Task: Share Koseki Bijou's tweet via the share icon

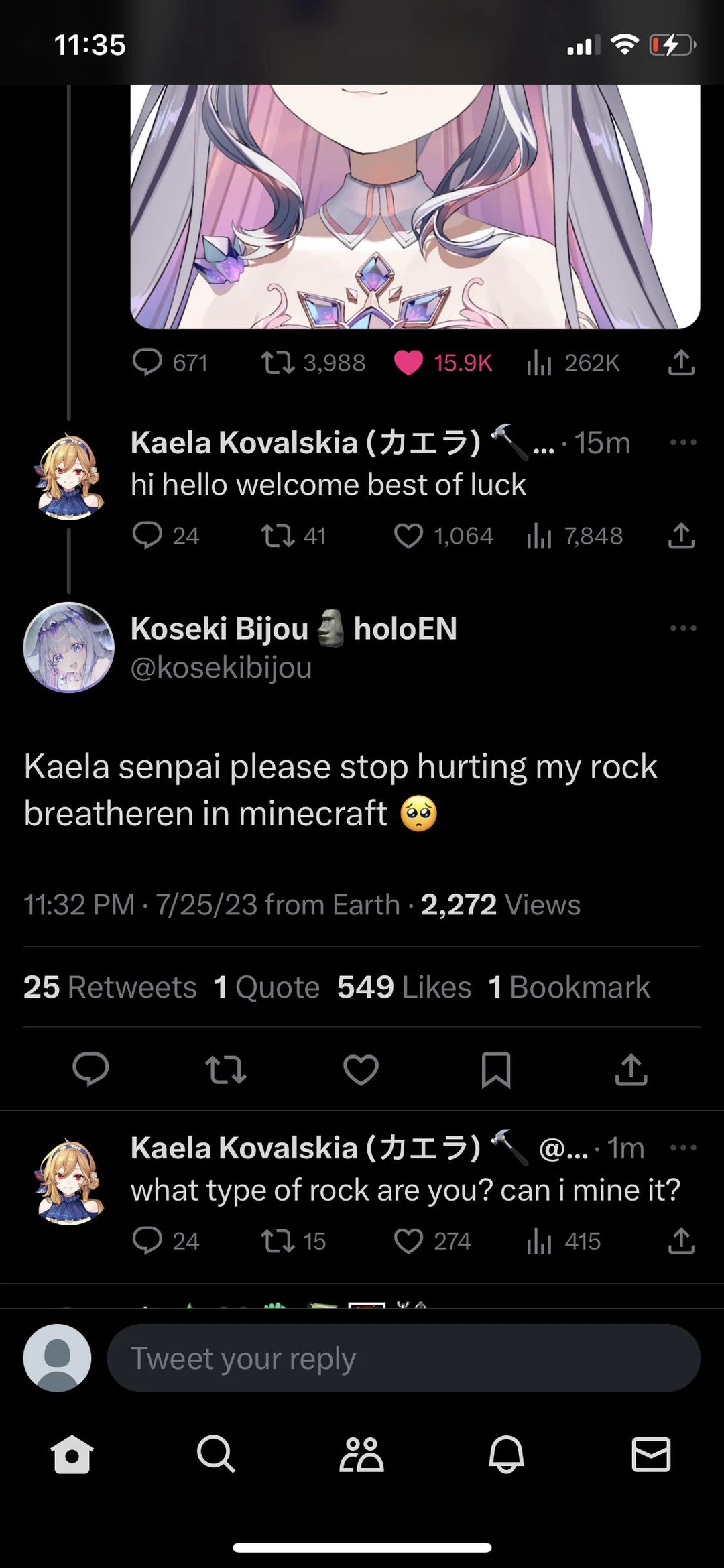Action: (x=631, y=1071)
